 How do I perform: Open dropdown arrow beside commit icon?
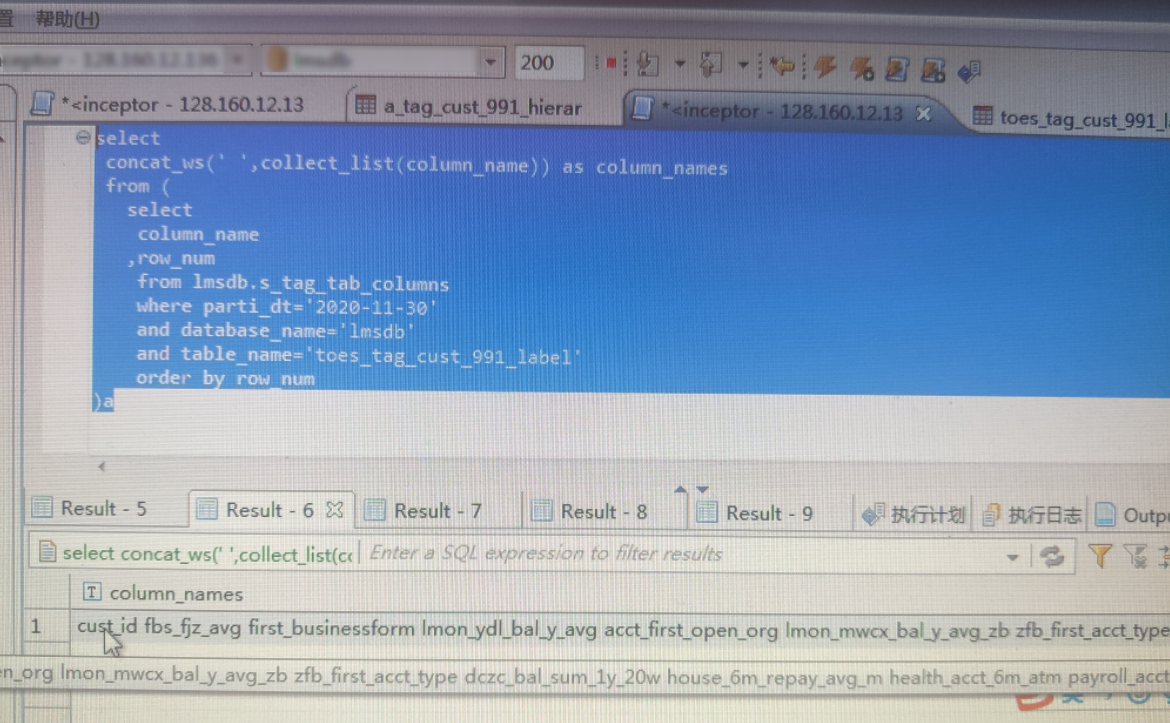[x=680, y=64]
